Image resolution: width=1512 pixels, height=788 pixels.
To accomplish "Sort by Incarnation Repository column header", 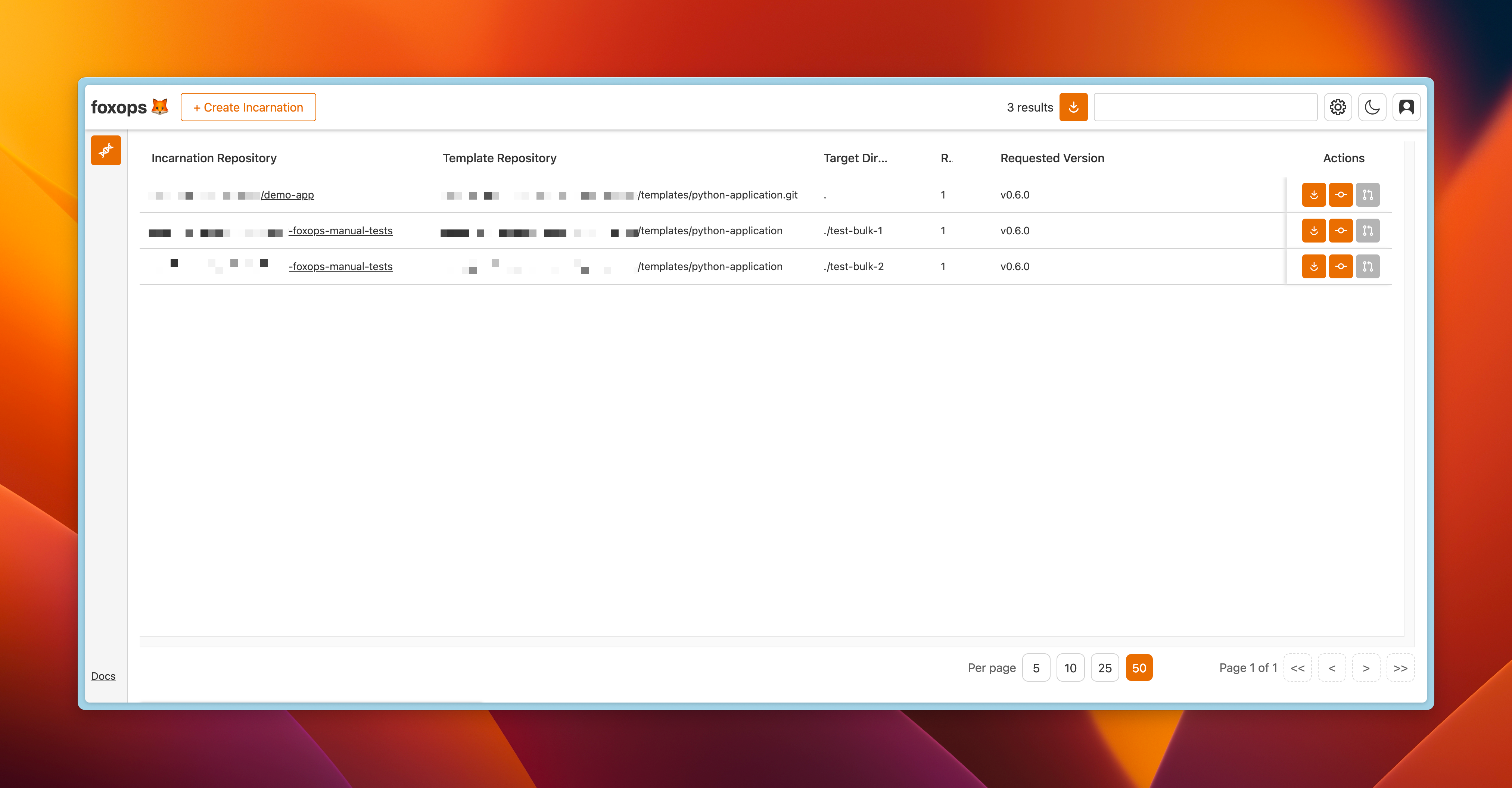I will [214, 158].
